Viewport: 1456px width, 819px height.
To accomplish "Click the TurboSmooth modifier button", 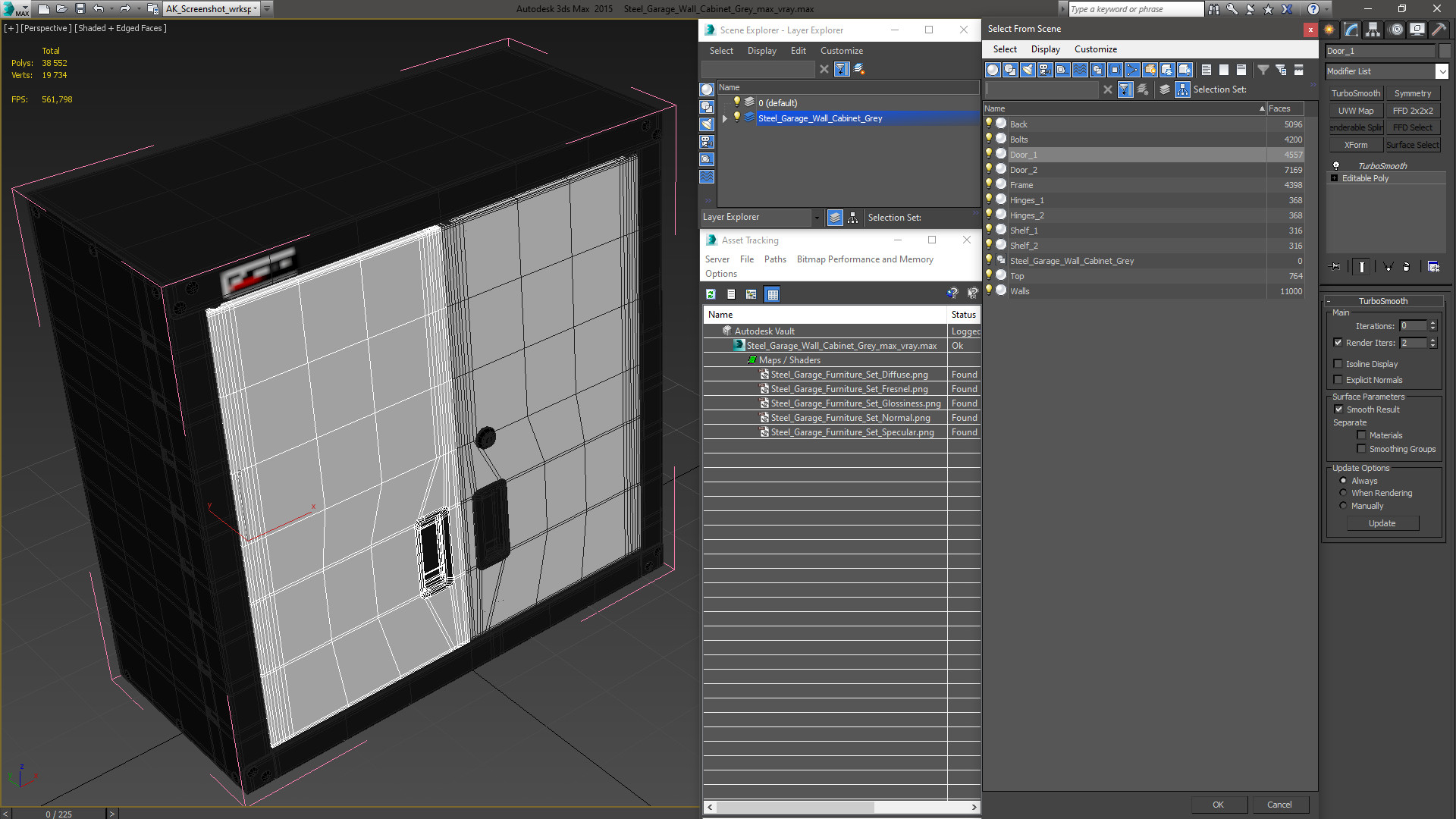I will tap(1356, 93).
